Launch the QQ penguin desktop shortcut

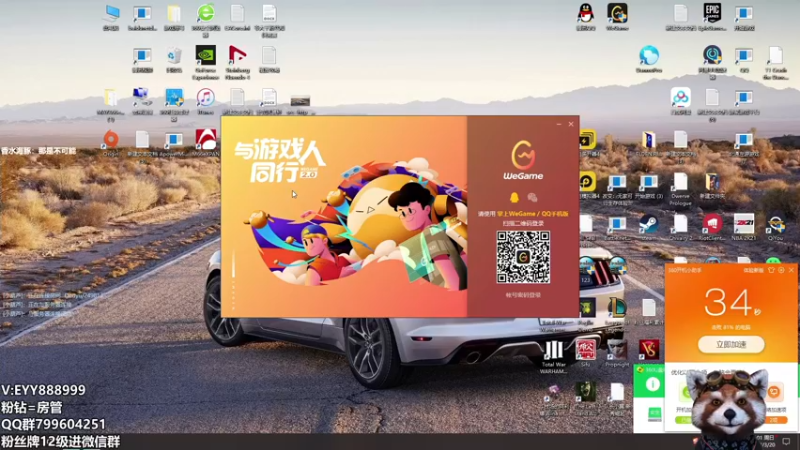pyautogui.click(x=586, y=17)
